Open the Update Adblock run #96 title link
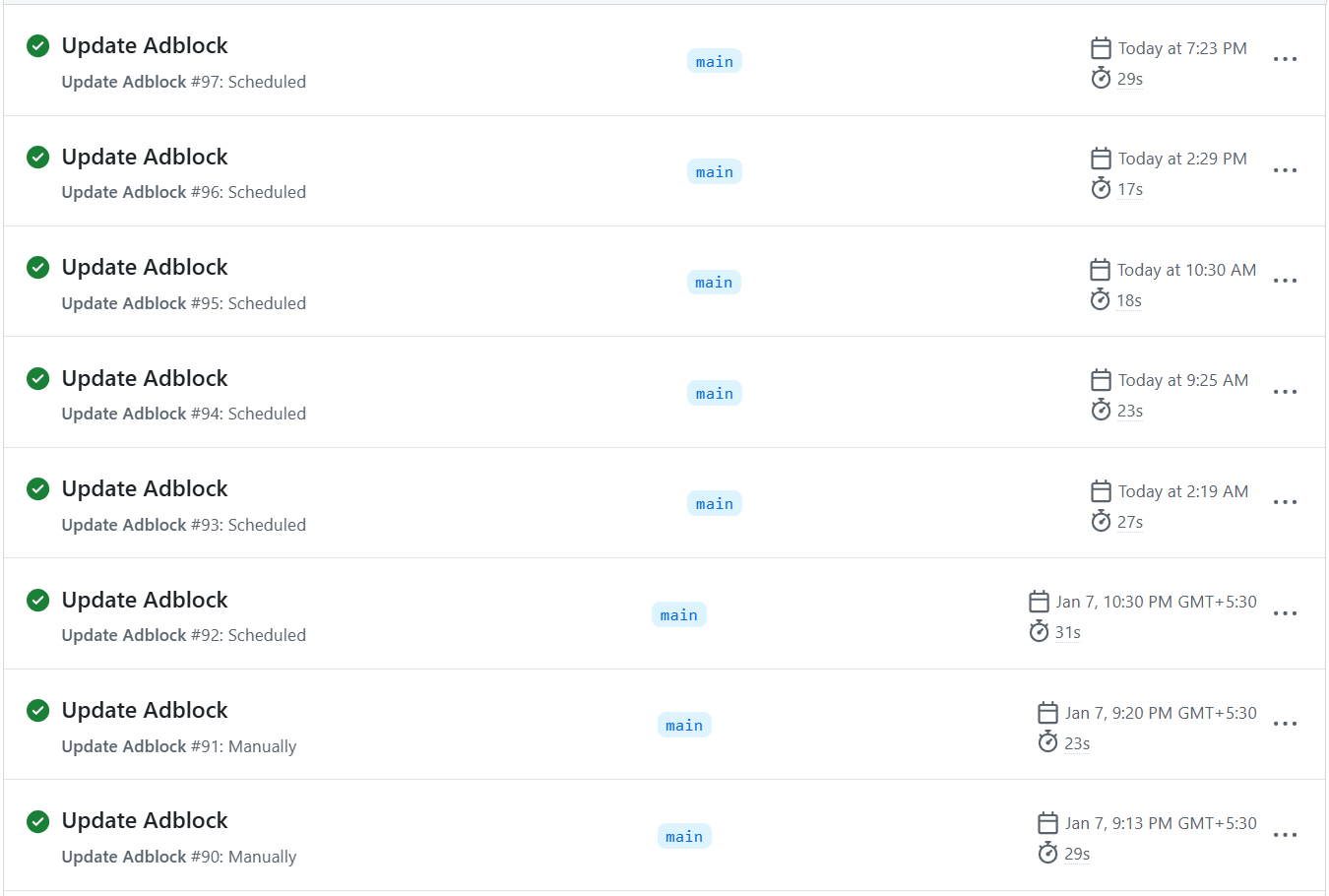Screen dimensions: 1329x896 pyautogui.click(x=145, y=158)
